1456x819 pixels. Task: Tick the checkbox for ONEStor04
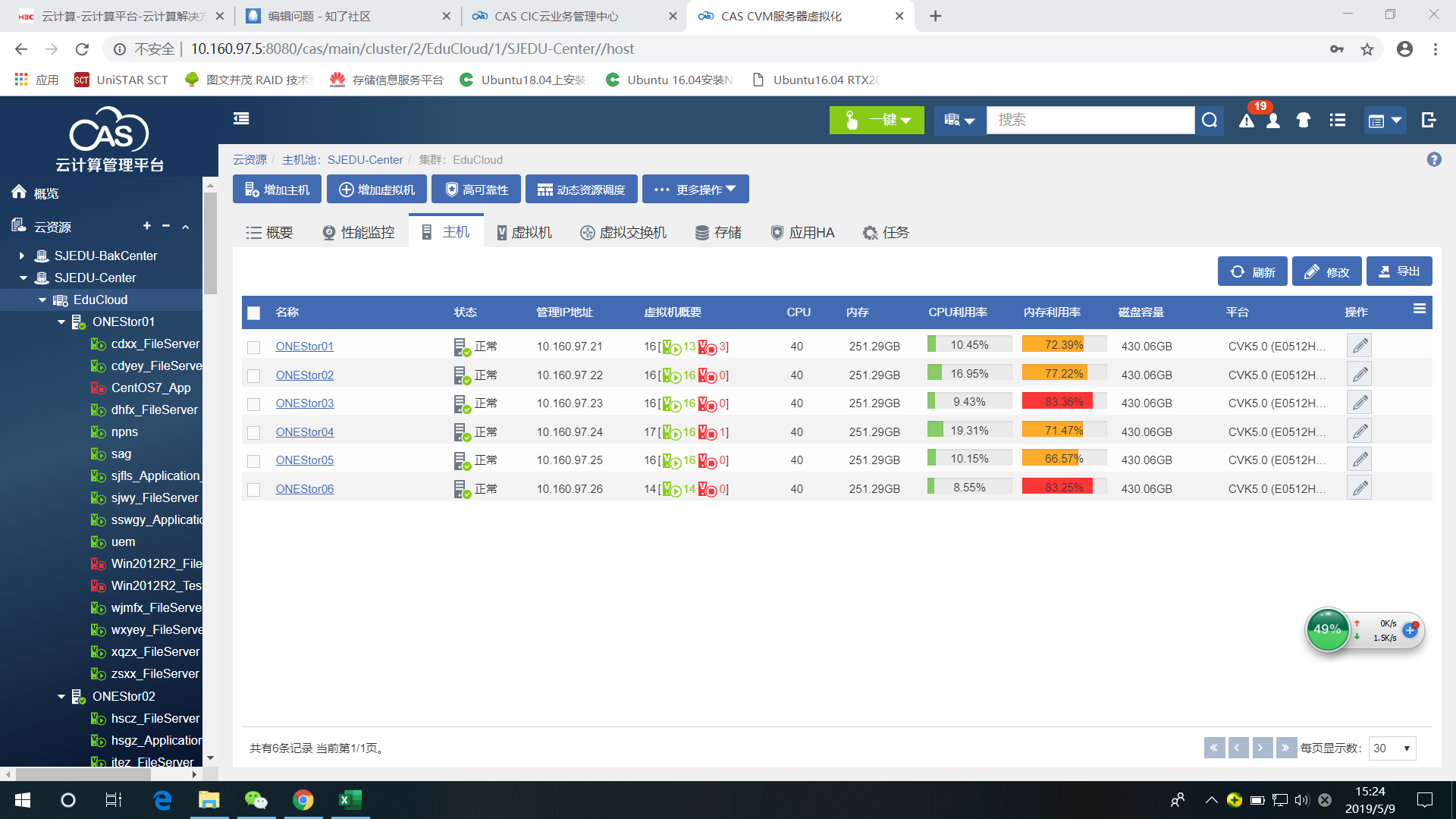[254, 432]
